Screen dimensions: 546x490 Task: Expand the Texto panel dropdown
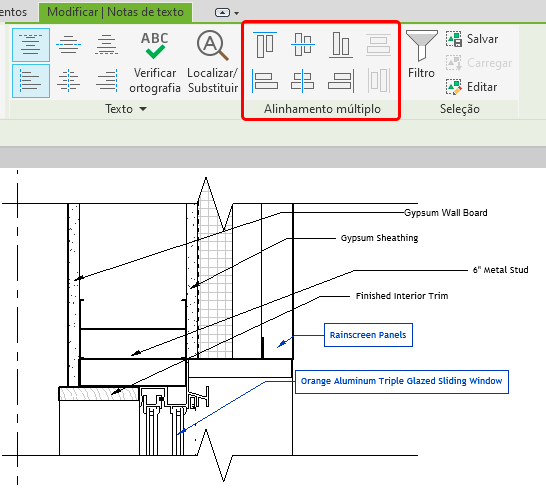[143, 109]
